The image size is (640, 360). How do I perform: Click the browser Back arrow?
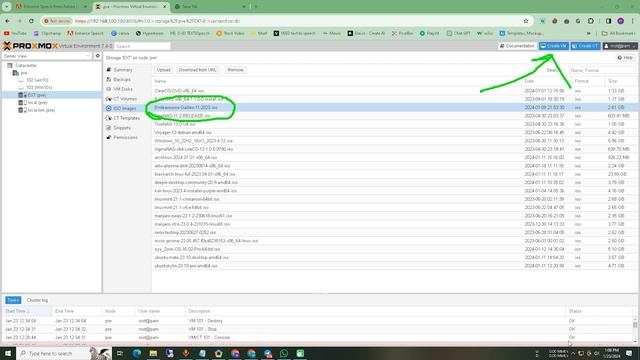(x=8, y=21)
